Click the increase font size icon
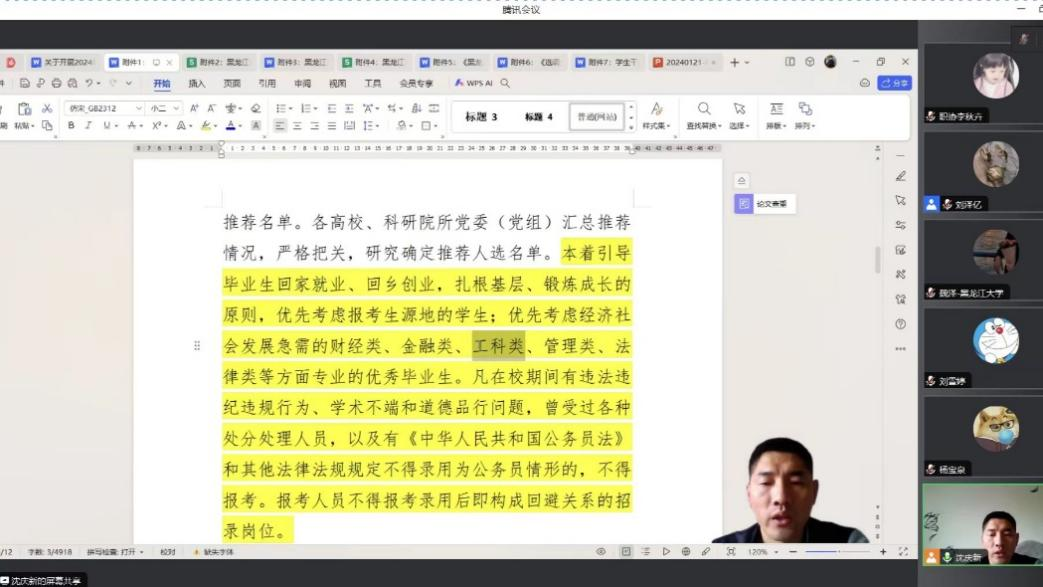 click(195, 108)
